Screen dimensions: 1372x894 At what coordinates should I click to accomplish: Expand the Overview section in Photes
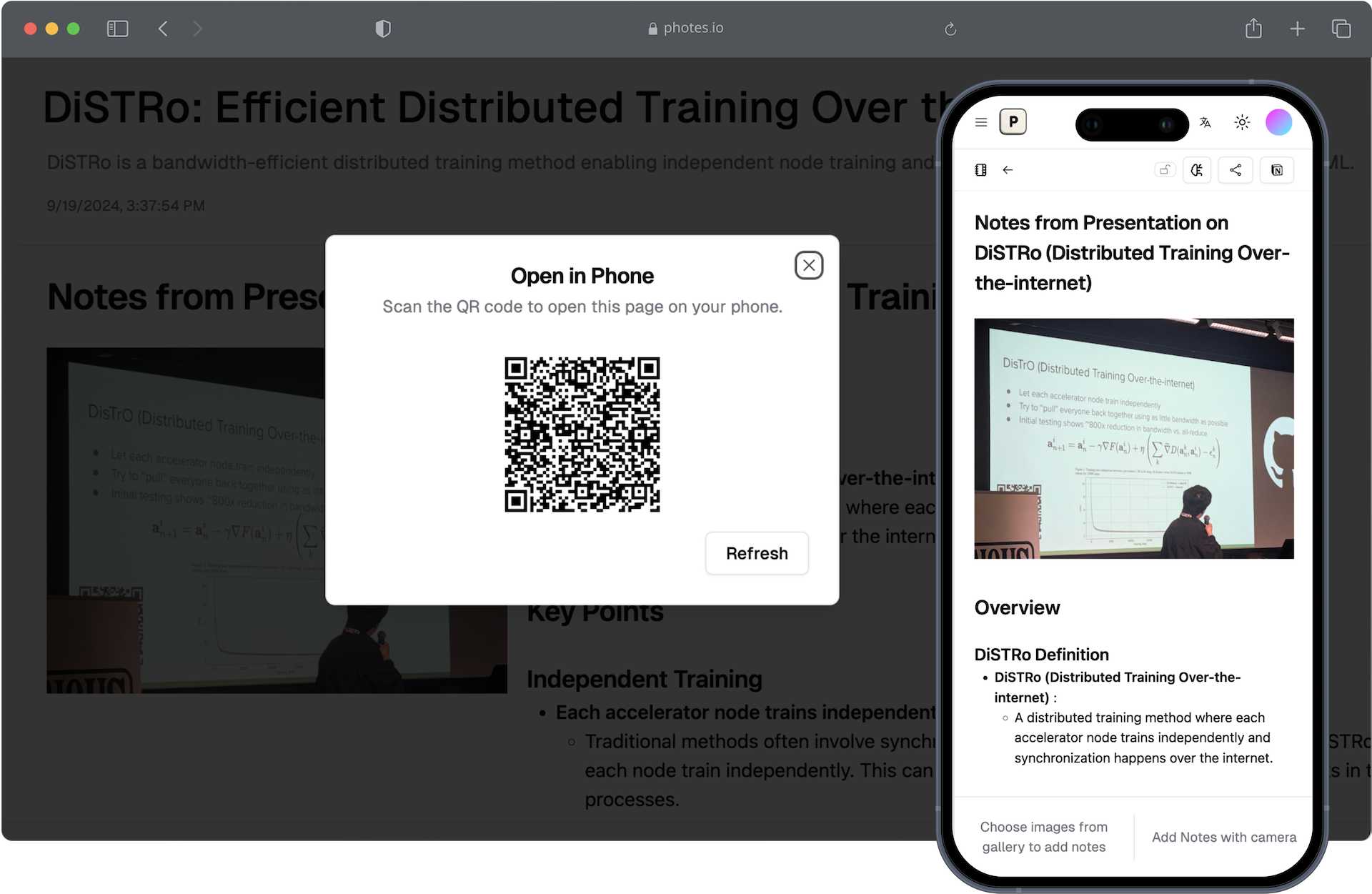click(1016, 605)
